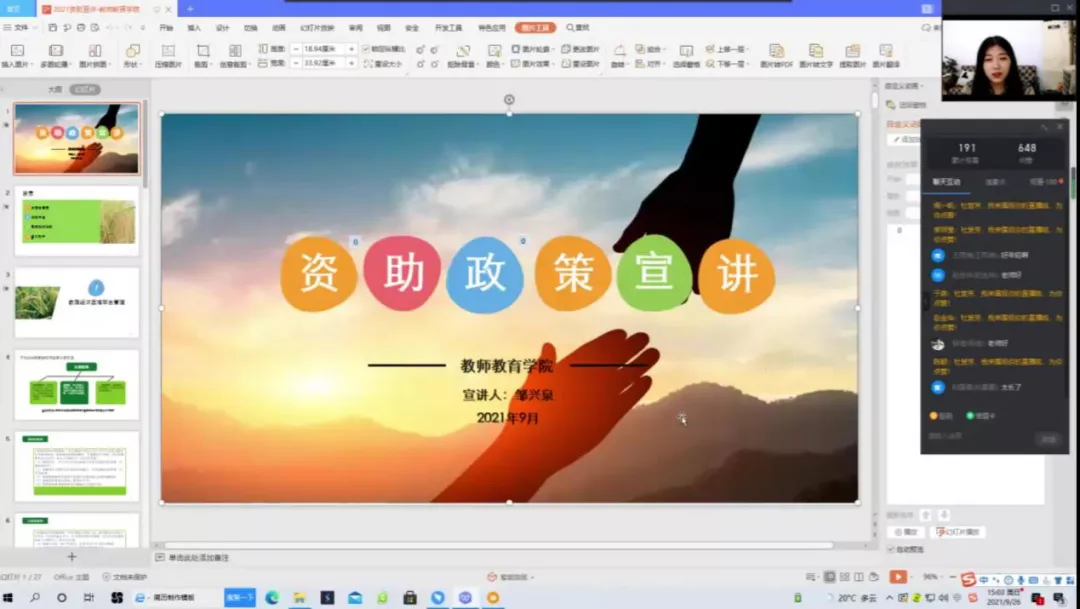Screen dimensions: 1080x609
Task: Click the Search (查找) button in ribbon
Action: click(578, 28)
